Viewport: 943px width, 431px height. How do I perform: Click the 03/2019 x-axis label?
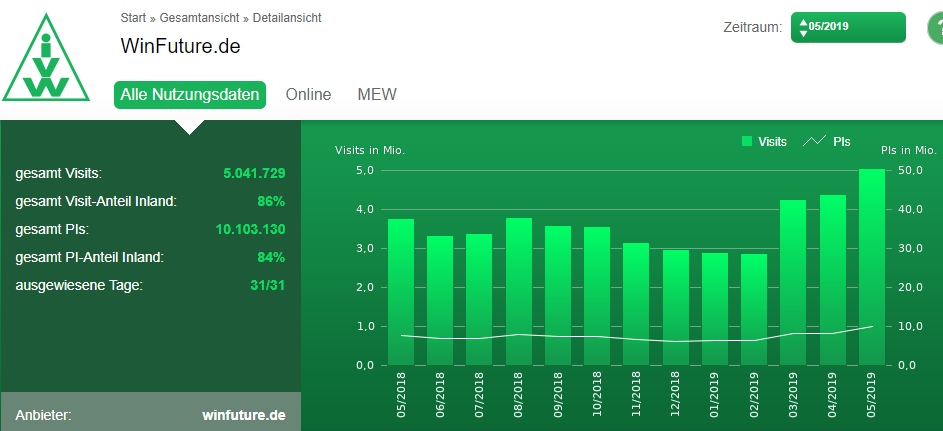[793, 394]
